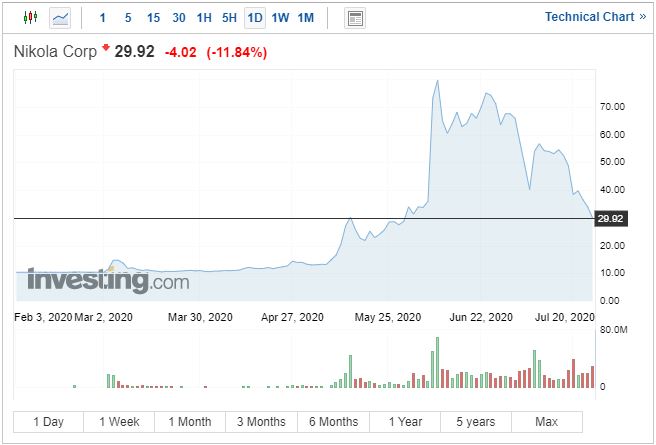Show the 5 years range
Image resolution: width=656 pixels, height=445 pixels.
coord(476,422)
